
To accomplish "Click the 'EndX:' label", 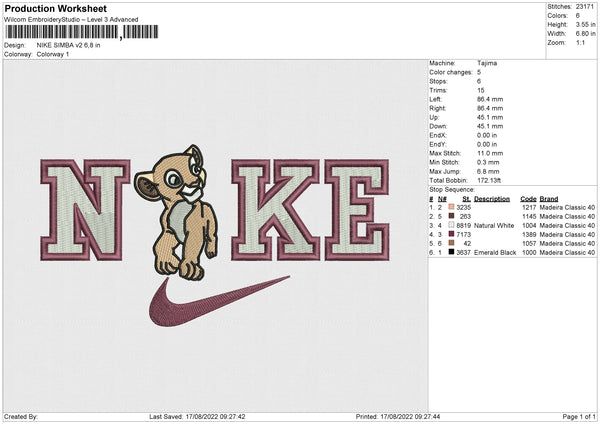I will 438,135.
